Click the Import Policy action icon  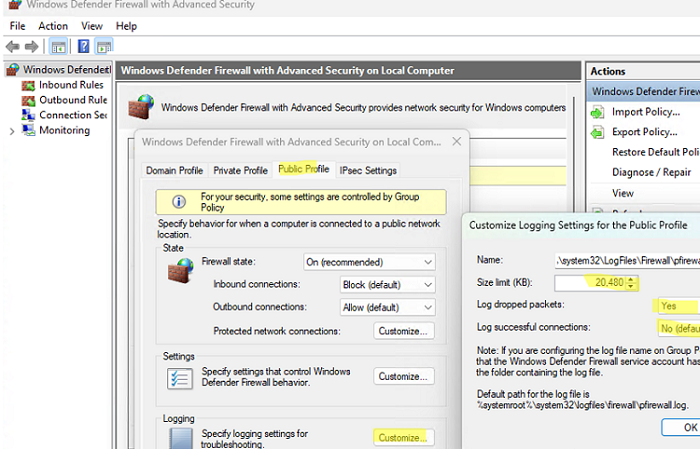click(598, 112)
